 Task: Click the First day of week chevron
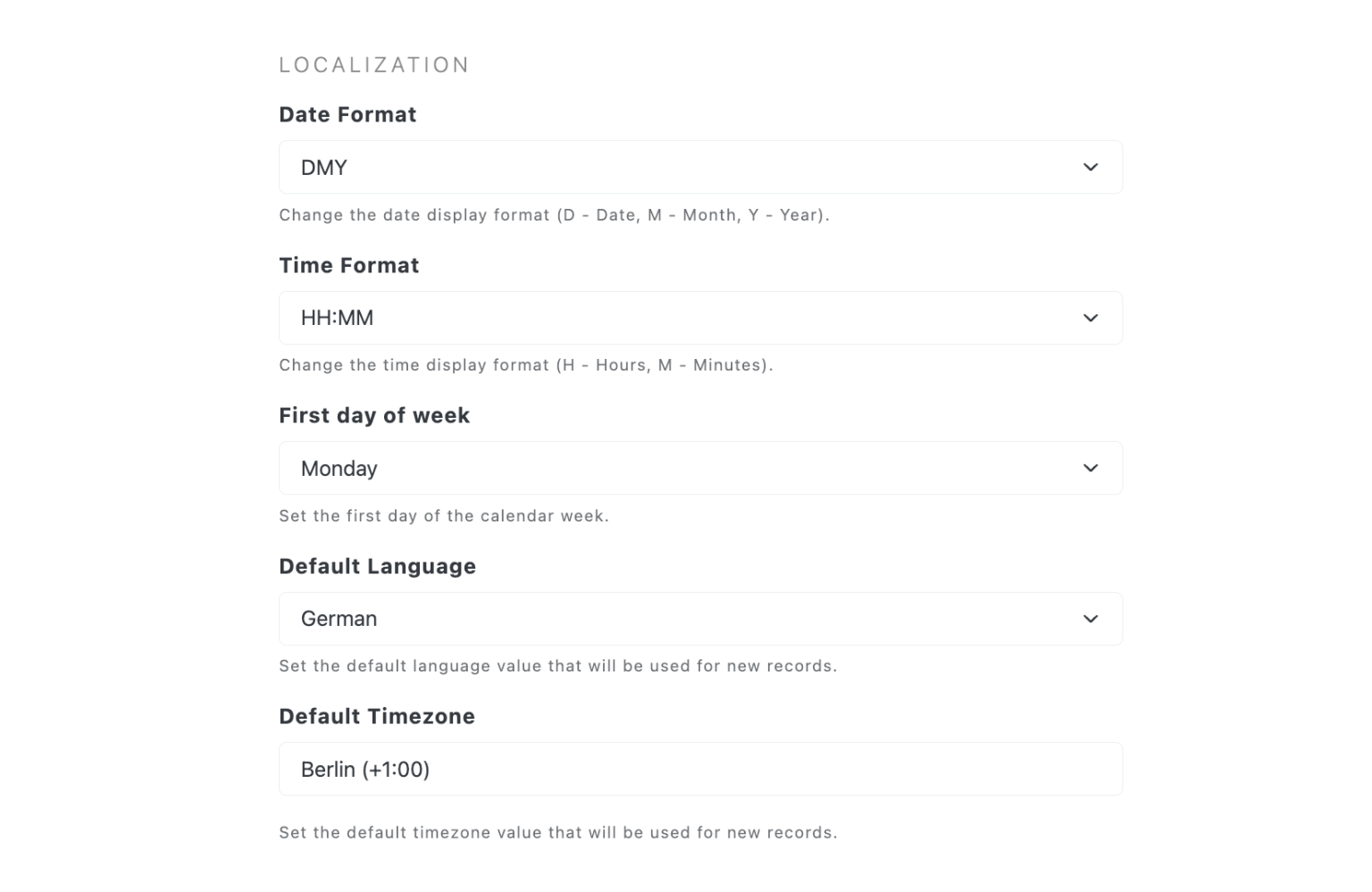1090,467
